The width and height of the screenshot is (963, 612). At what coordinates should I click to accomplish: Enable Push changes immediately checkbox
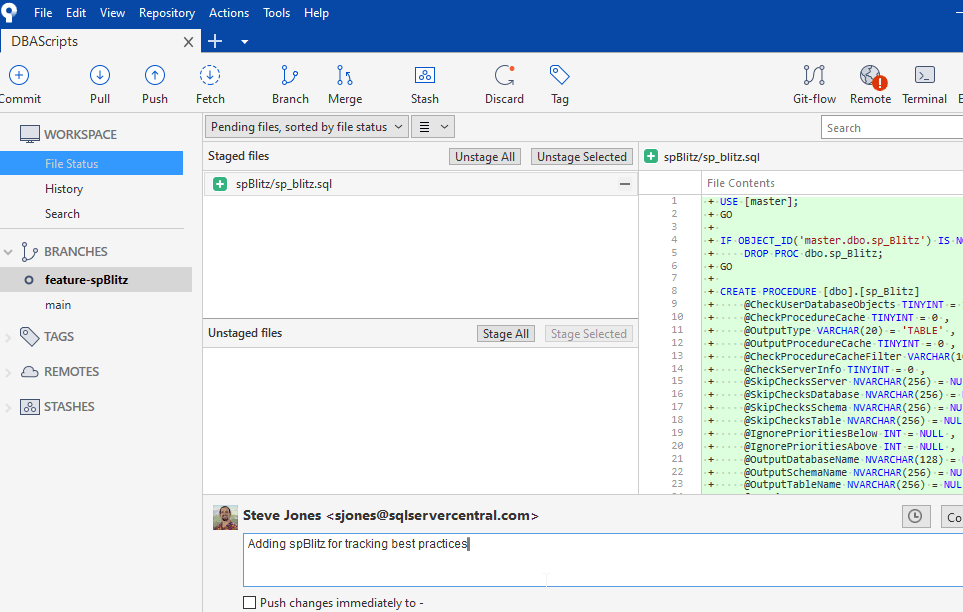(250, 603)
